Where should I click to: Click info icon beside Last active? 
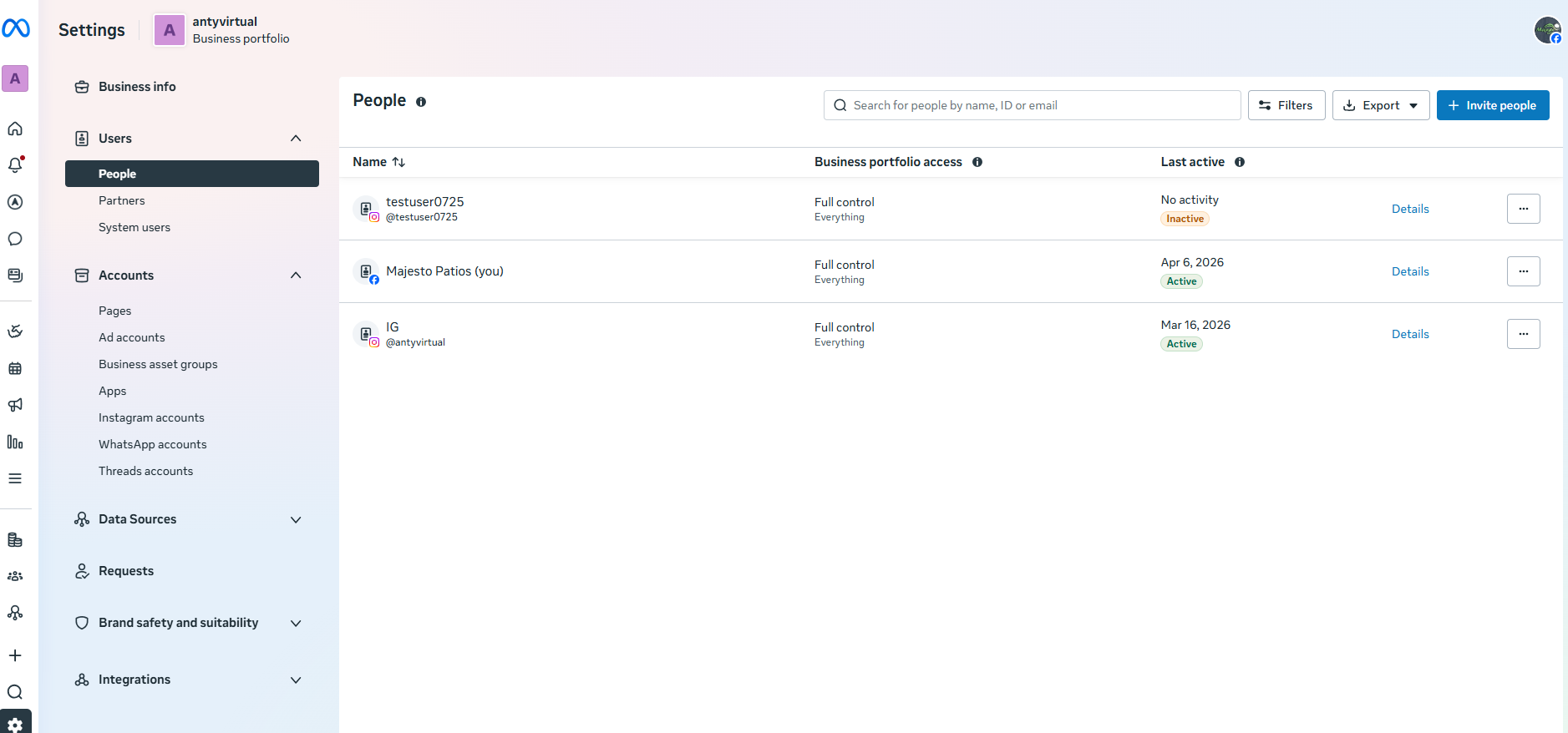click(x=1240, y=162)
